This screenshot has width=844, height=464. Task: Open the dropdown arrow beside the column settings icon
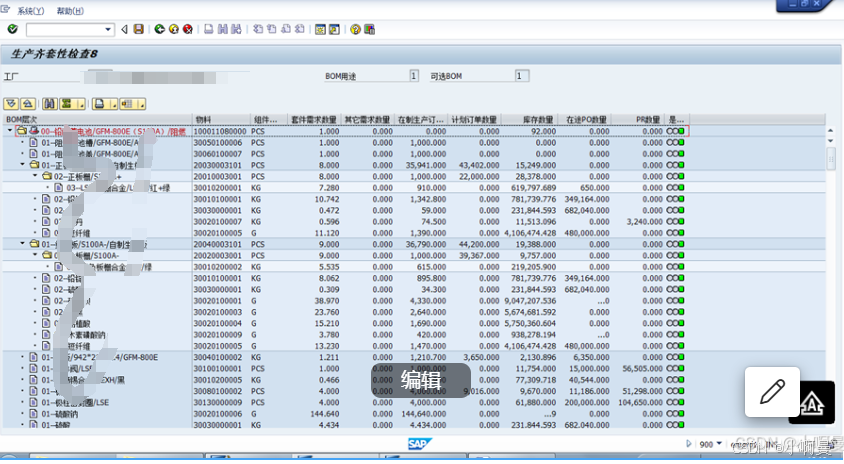click(x=140, y=104)
